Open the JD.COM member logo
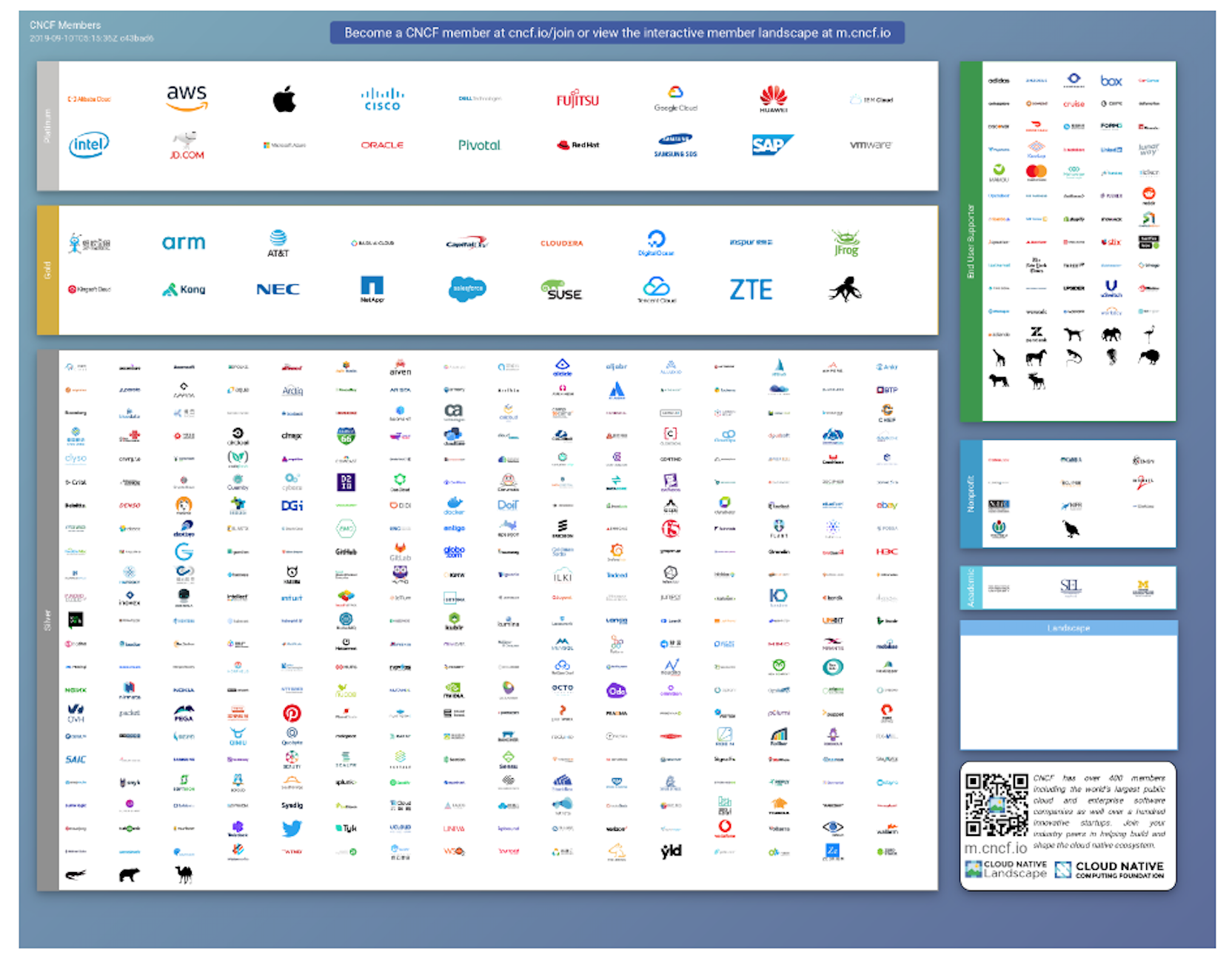Screen dimensions: 1232x961 point(187,145)
